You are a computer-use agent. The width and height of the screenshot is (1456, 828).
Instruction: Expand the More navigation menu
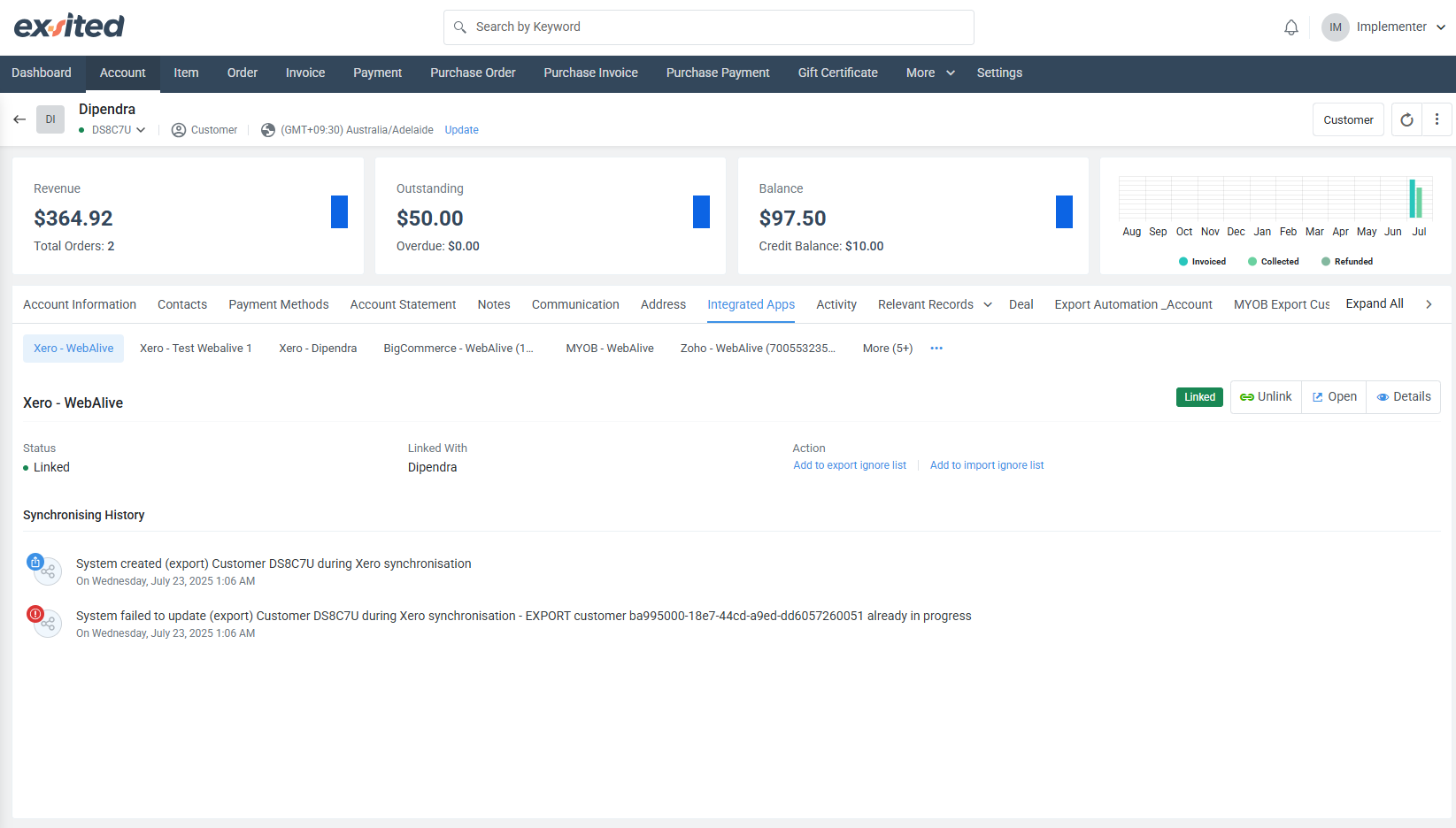coord(930,73)
